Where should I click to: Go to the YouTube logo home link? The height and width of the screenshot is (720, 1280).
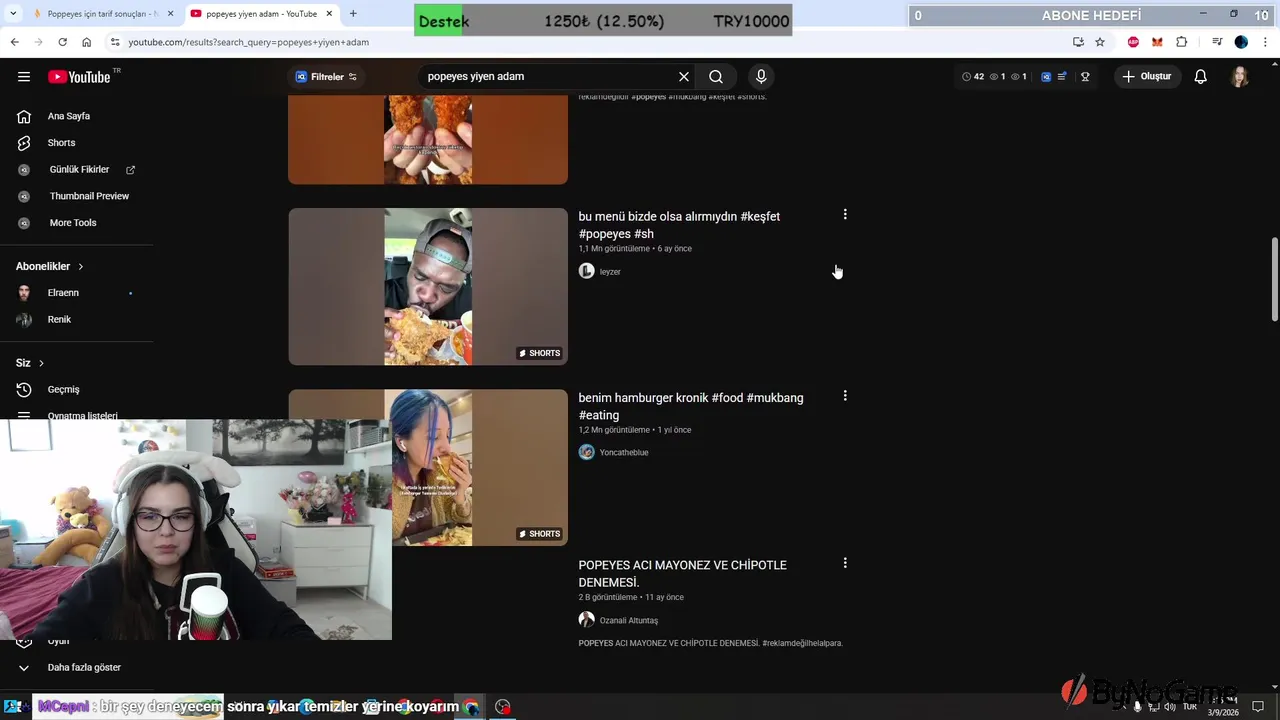[x=79, y=77]
